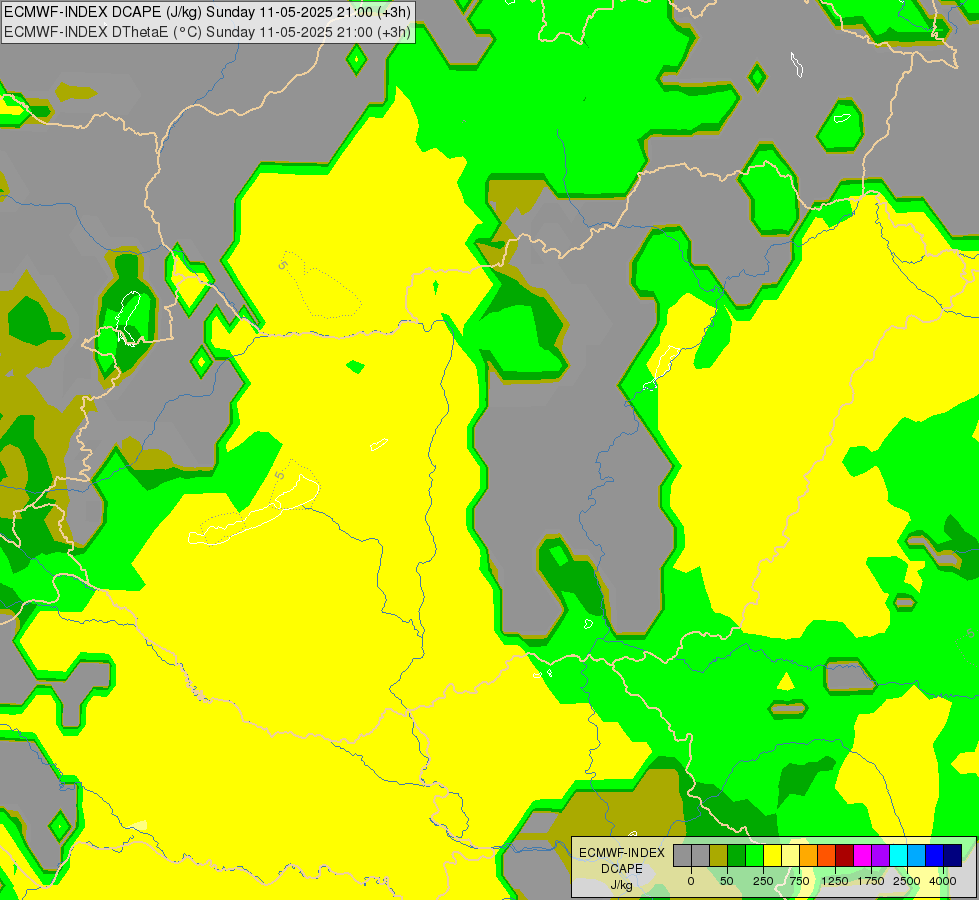Click the navy legend swatch after 4000
Image resolution: width=979 pixels, height=900 pixels.
[952, 855]
